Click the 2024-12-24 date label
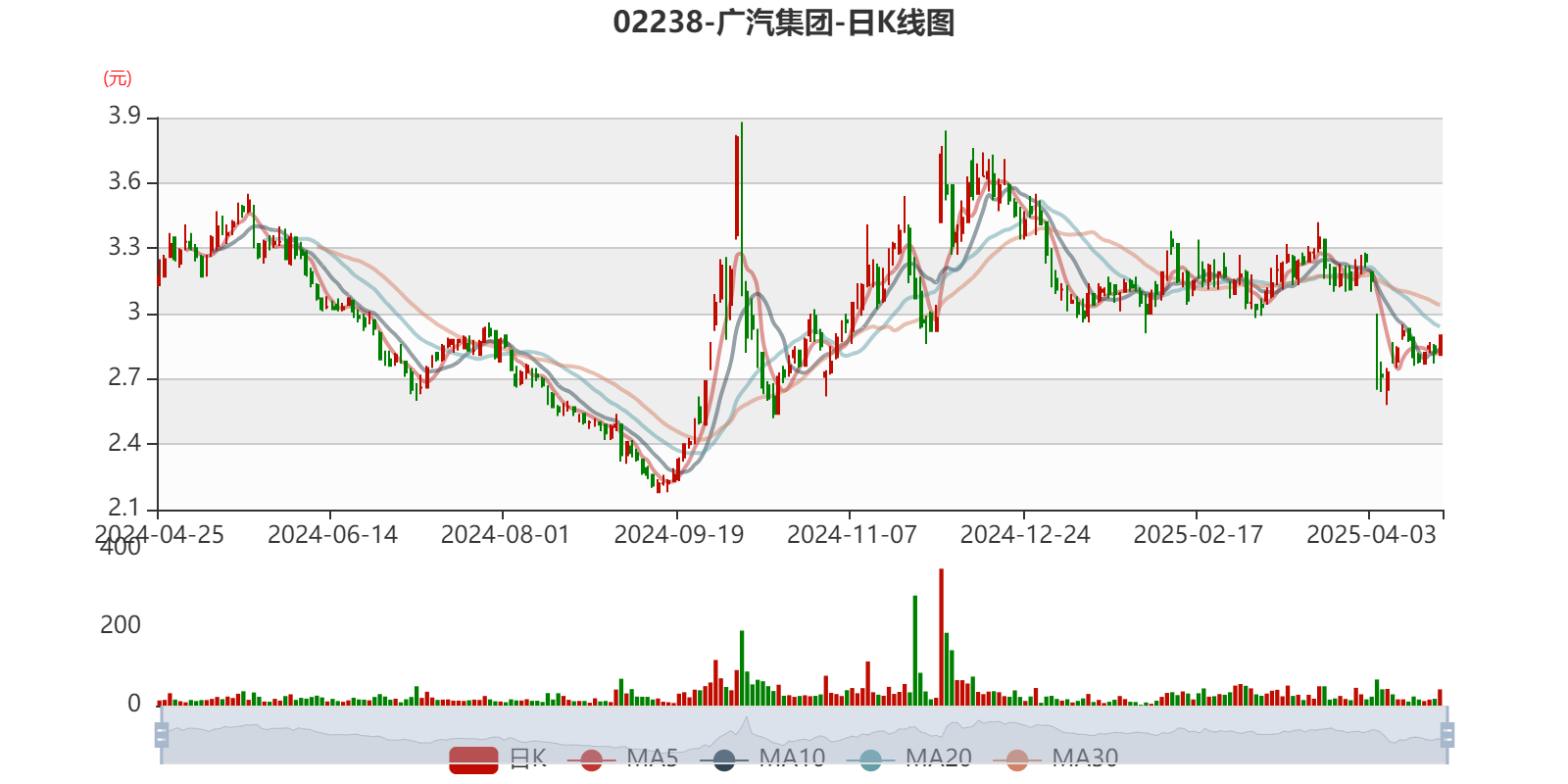 1025,534
